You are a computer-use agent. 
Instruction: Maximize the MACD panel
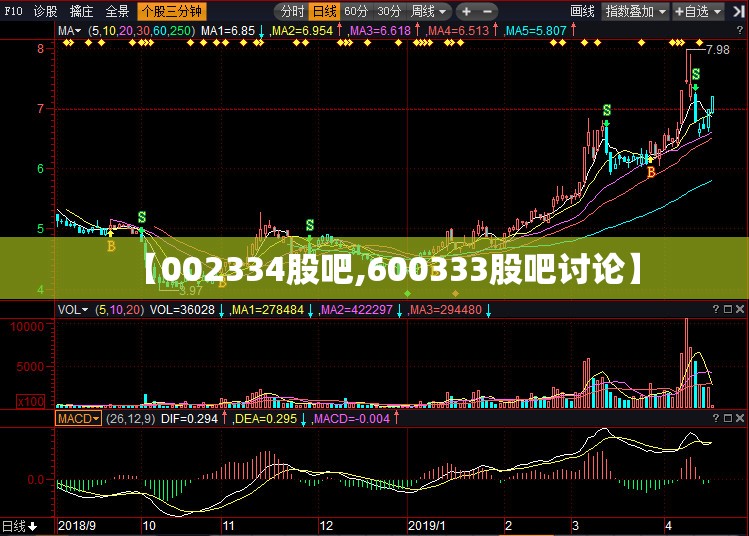[x=728, y=418]
